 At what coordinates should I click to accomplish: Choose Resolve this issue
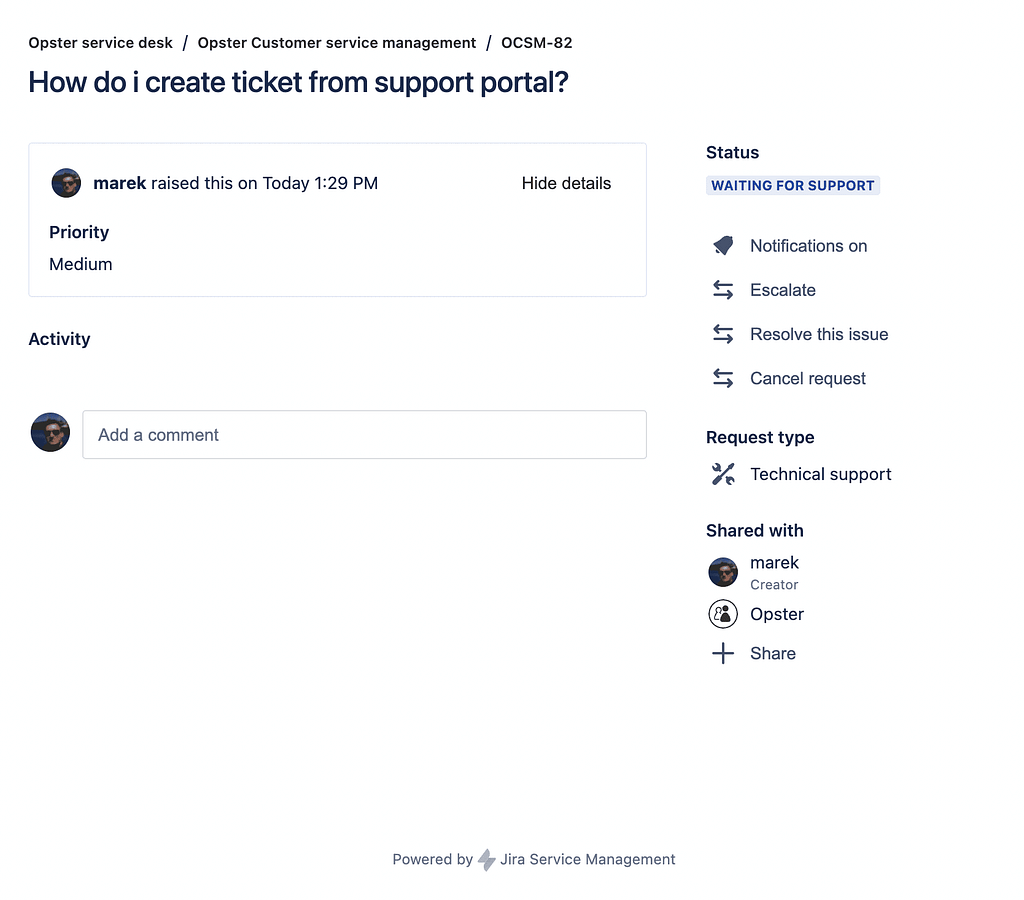[x=819, y=334]
